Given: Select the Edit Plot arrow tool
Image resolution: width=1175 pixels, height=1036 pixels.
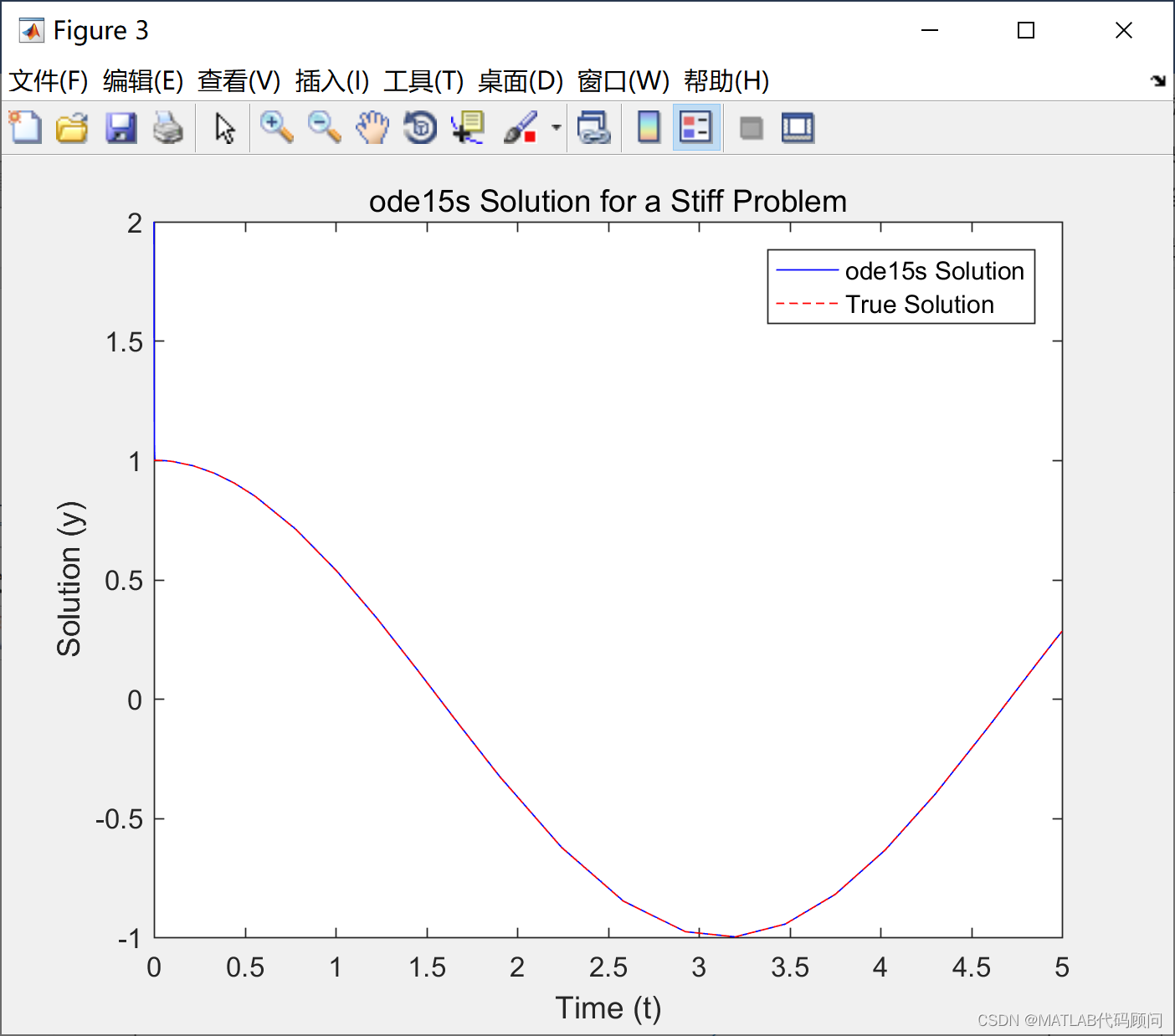Looking at the screenshot, I should click(x=224, y=128).
